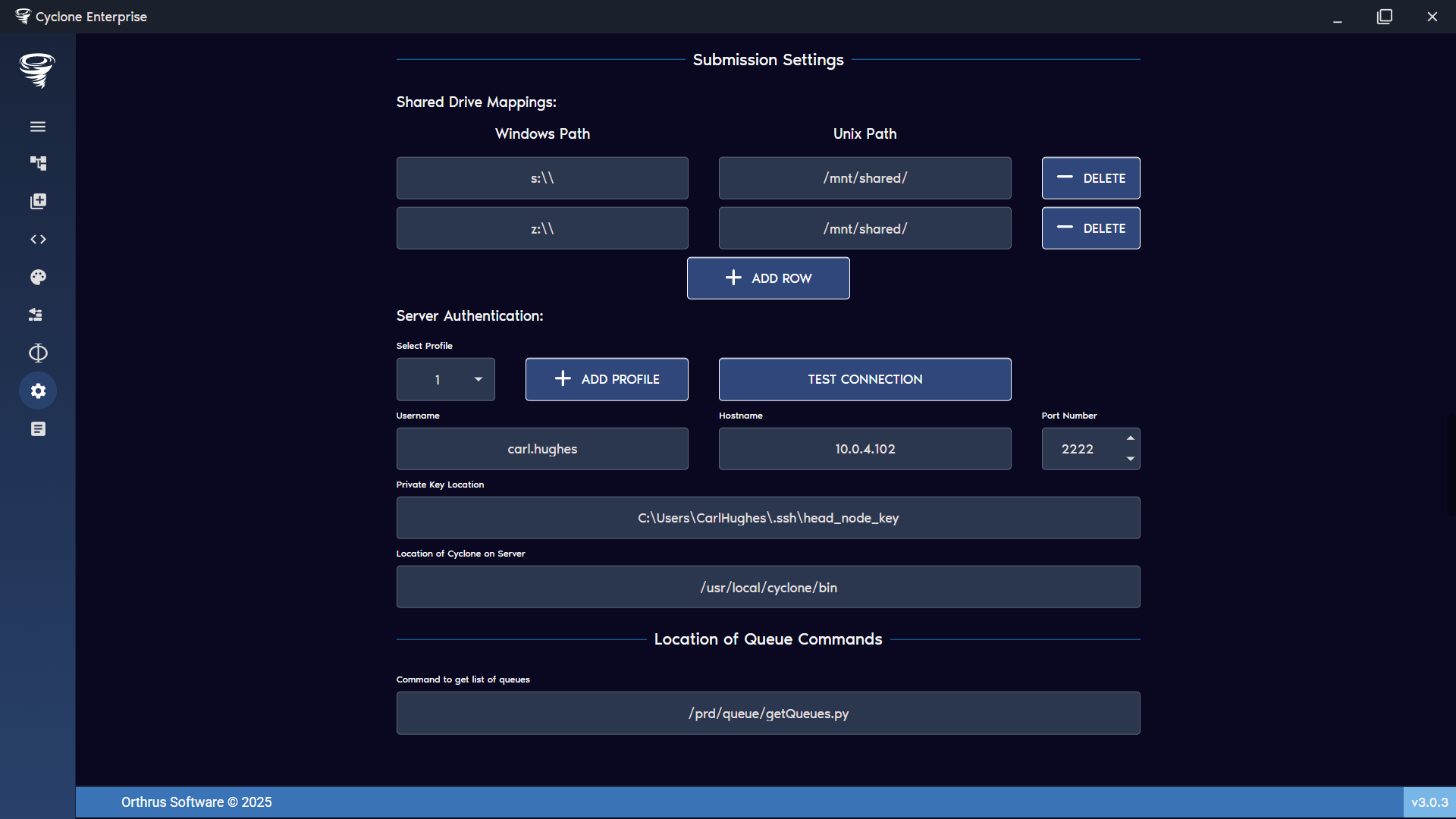Click the add-to-library plus icon in sidebar
The width and height of the screenshot is (1456, 819).
(38, 201)
